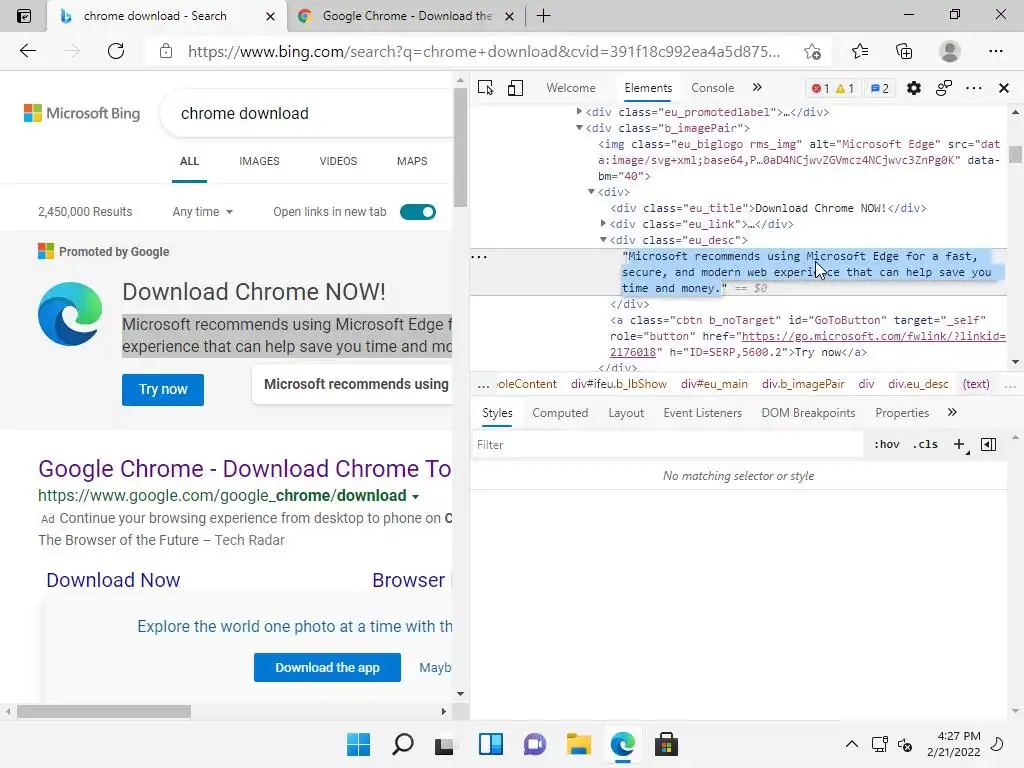Click the DevTools feedback icon
The image size is (1024, 768).
click(944, 88)
